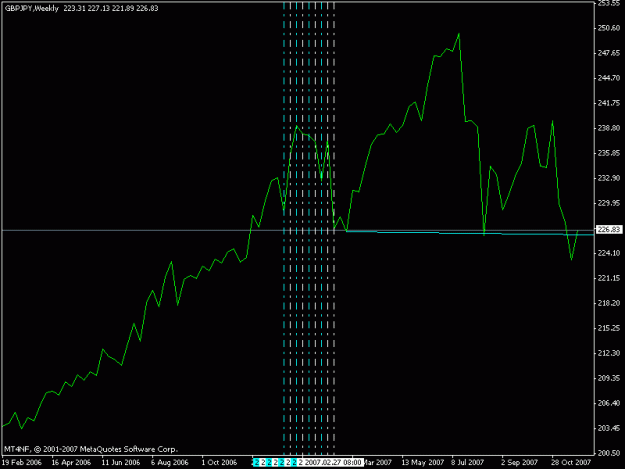This screenshot has height=469, width=625.
Task: Click the MetaQuotes Software Corp. copyright text
Action: (90, 449)
